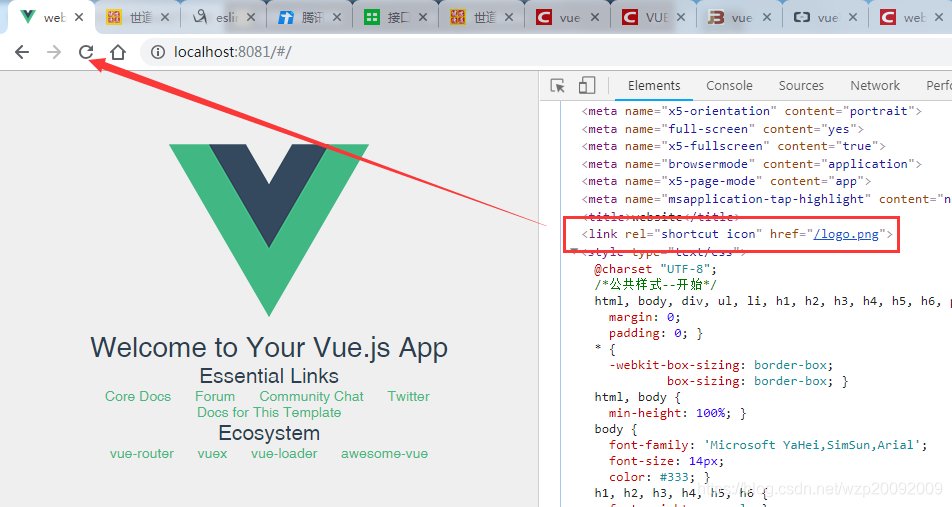Select the meta x5-orientation line
952x507 pixels.
(x=752, y=111)
